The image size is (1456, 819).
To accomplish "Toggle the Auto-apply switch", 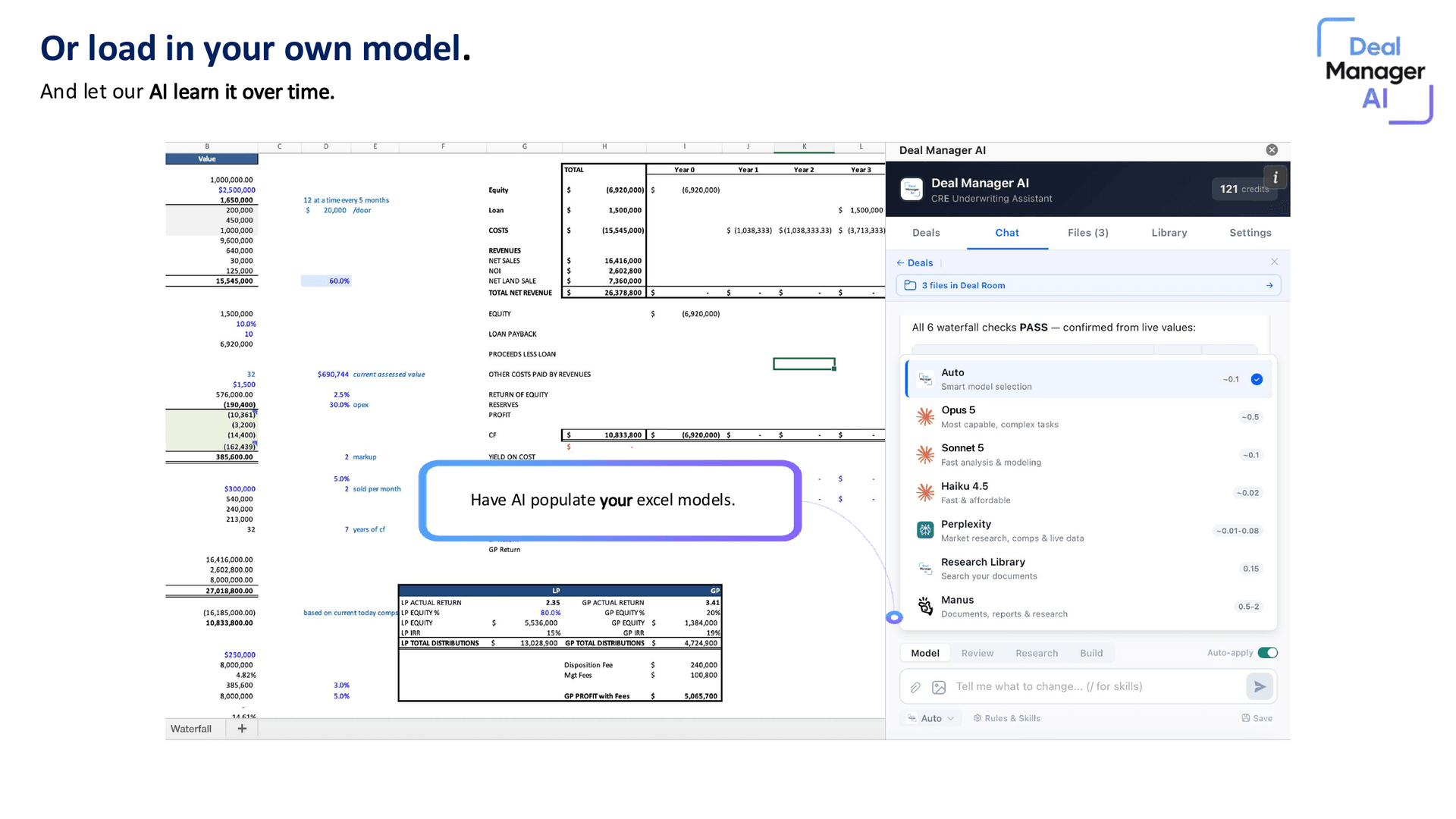I will (x=1267, y=653).
